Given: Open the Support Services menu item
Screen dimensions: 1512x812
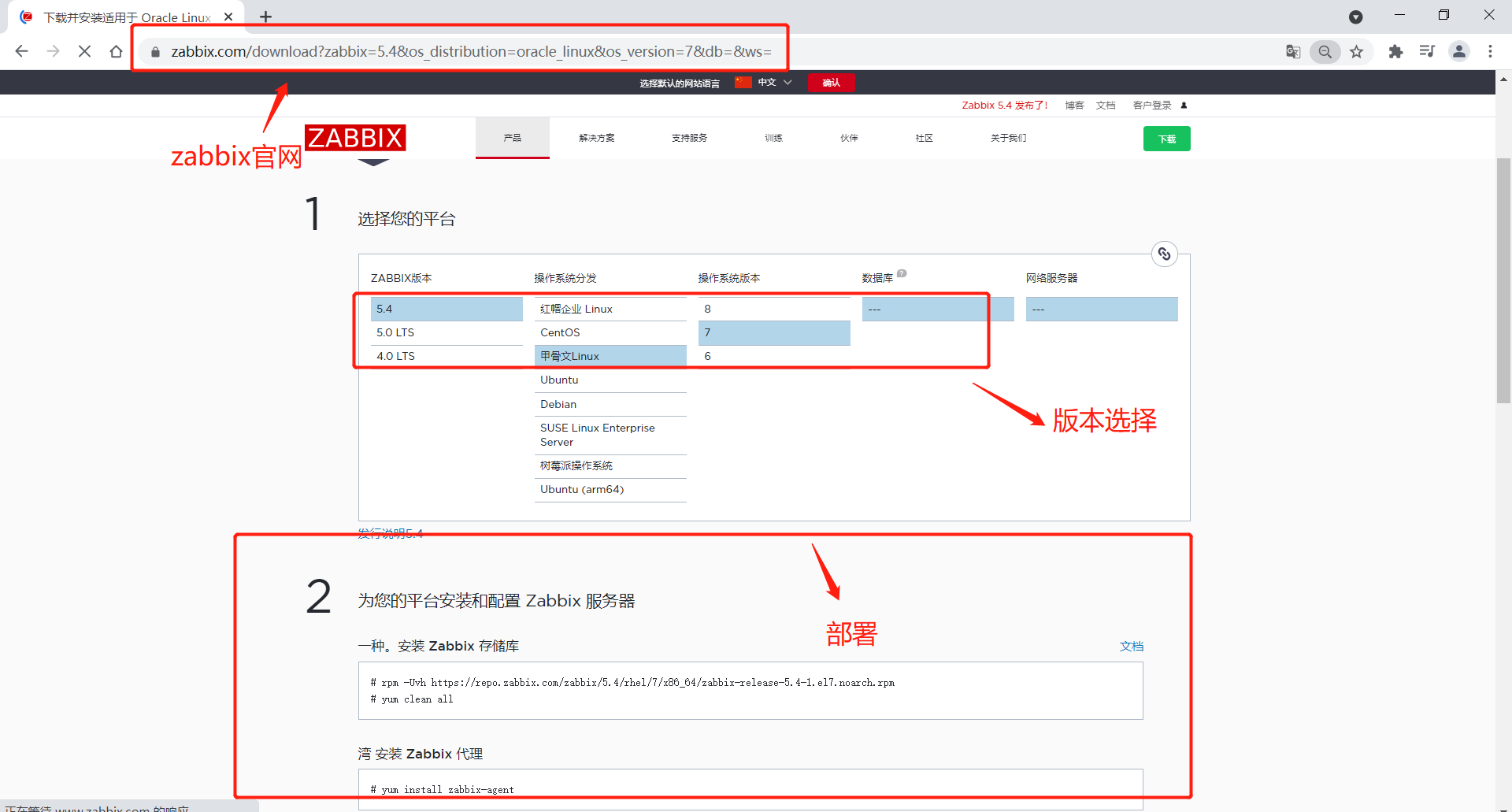Looking at the screenshot, I should [x=689, y=138].
